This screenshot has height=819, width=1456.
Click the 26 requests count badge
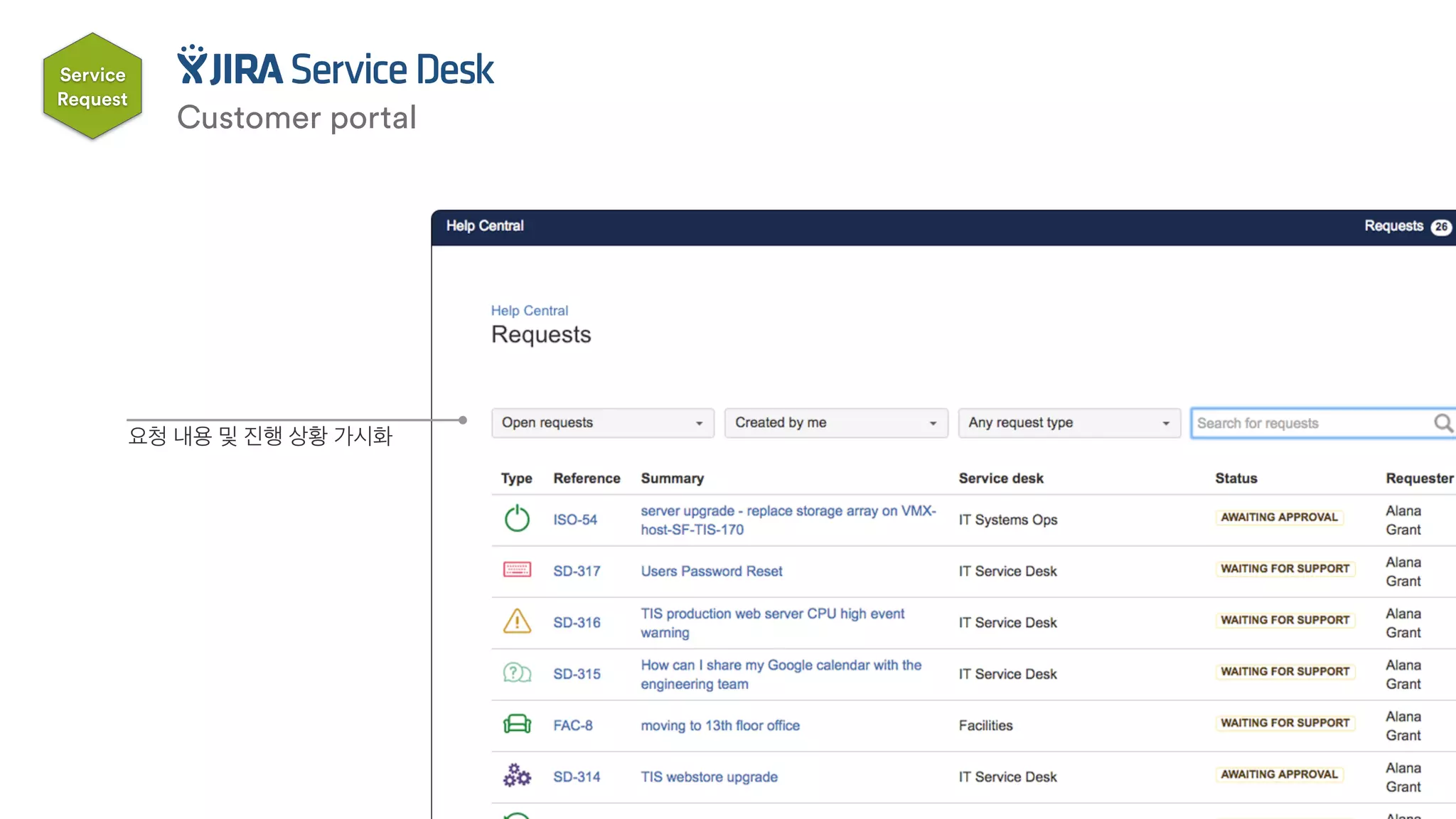[x=1441, y=227]
